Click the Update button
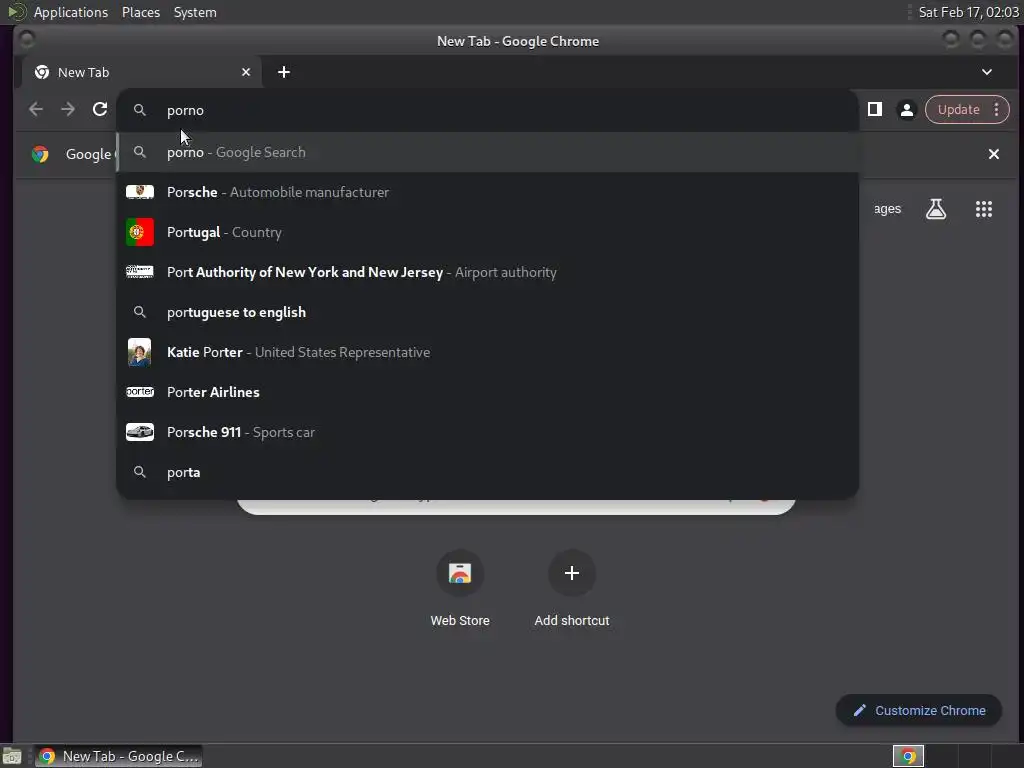This screenshot has height=768, width=1024. point(958,110)
